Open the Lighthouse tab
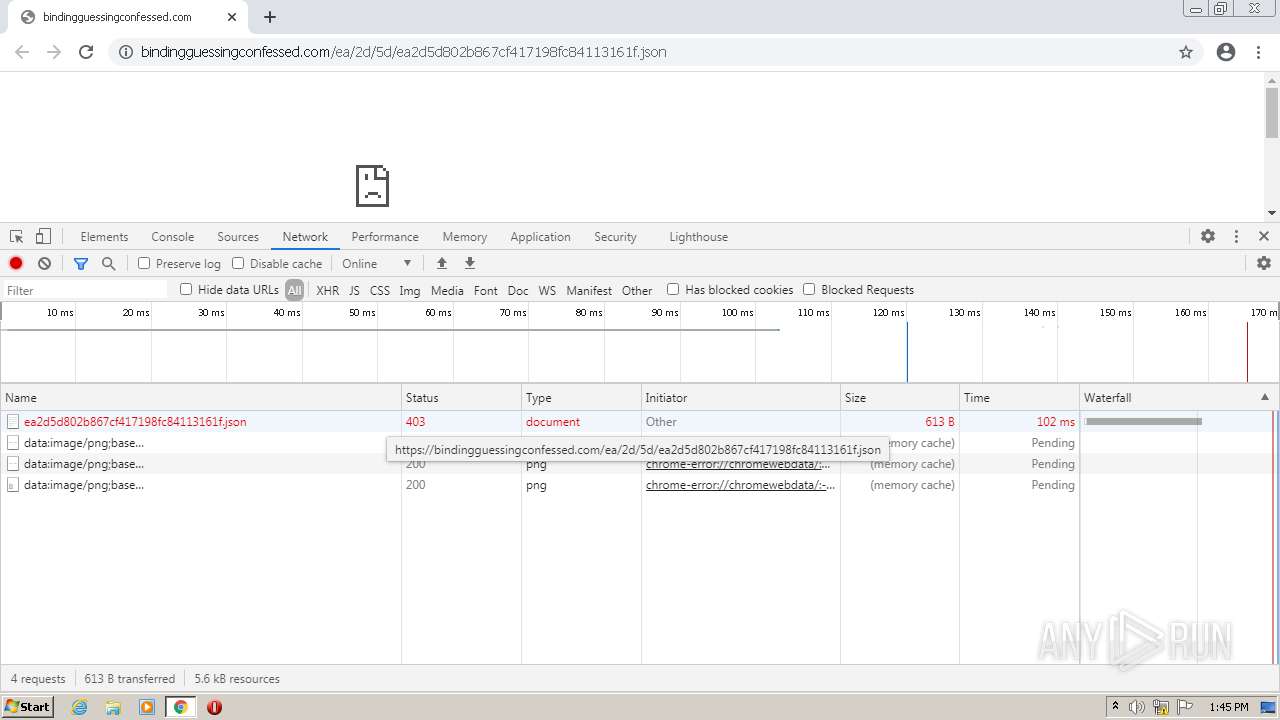 [x=698, y=237]
